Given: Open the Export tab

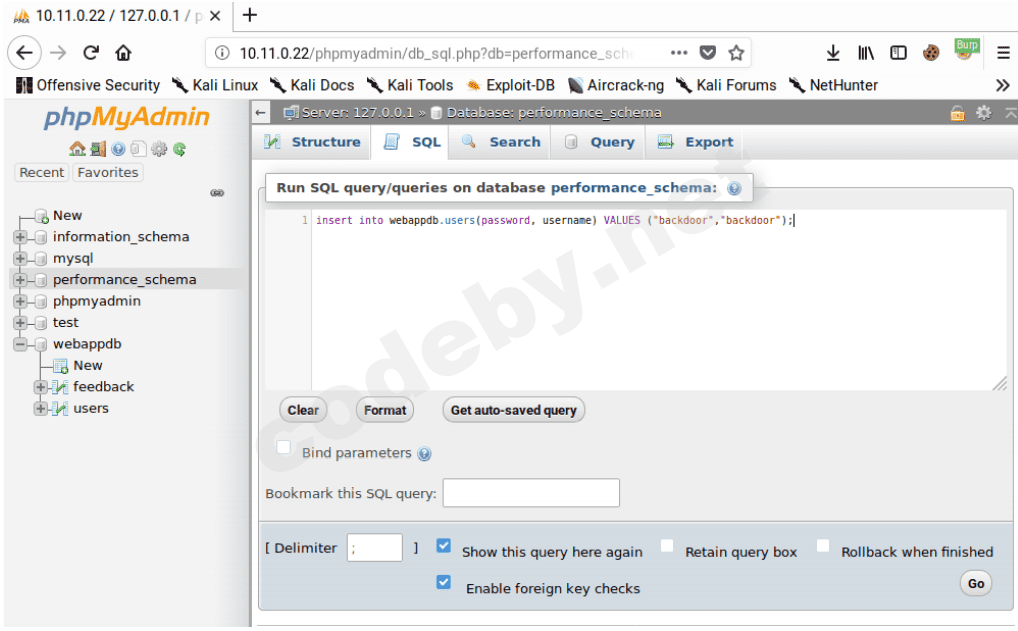Looking at the screenshot, I should tap(695, 142).
